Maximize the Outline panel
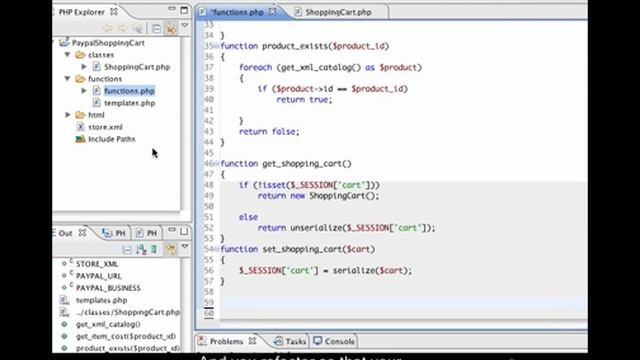640x360 pixels. [184, 232]
